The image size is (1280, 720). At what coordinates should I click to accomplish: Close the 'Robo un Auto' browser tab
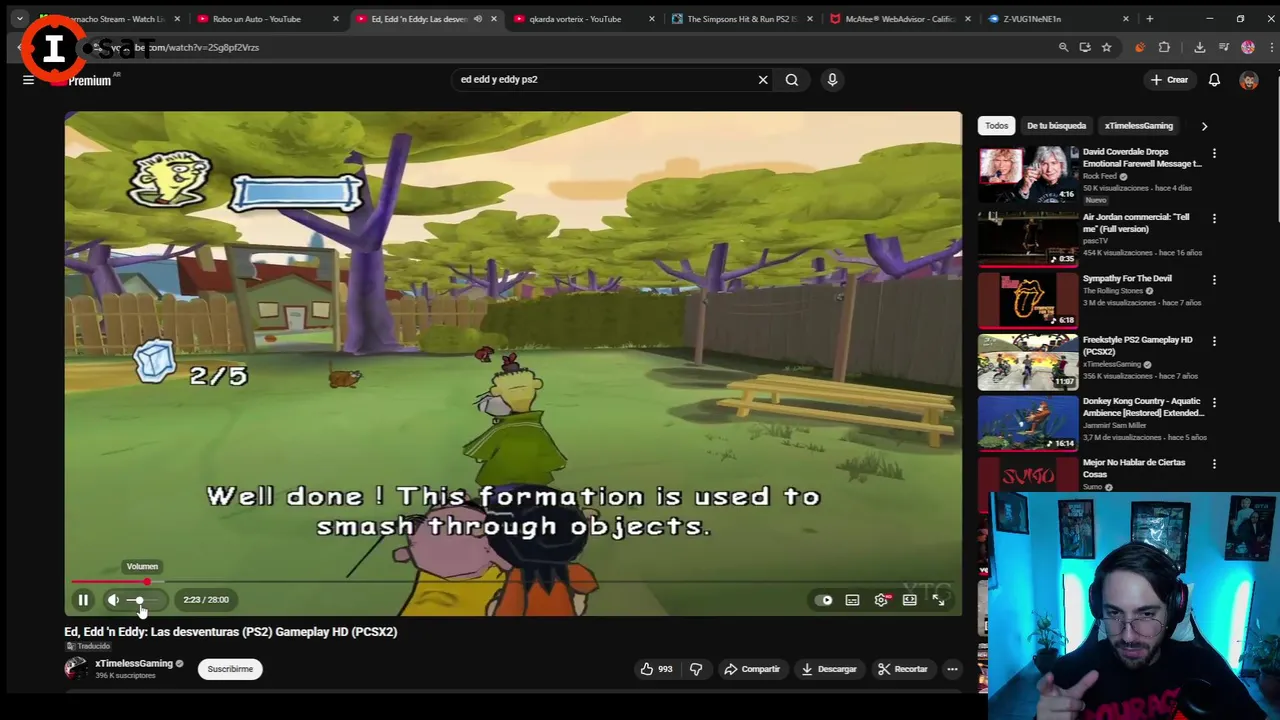pyautogui.click(x=335, y=19)
